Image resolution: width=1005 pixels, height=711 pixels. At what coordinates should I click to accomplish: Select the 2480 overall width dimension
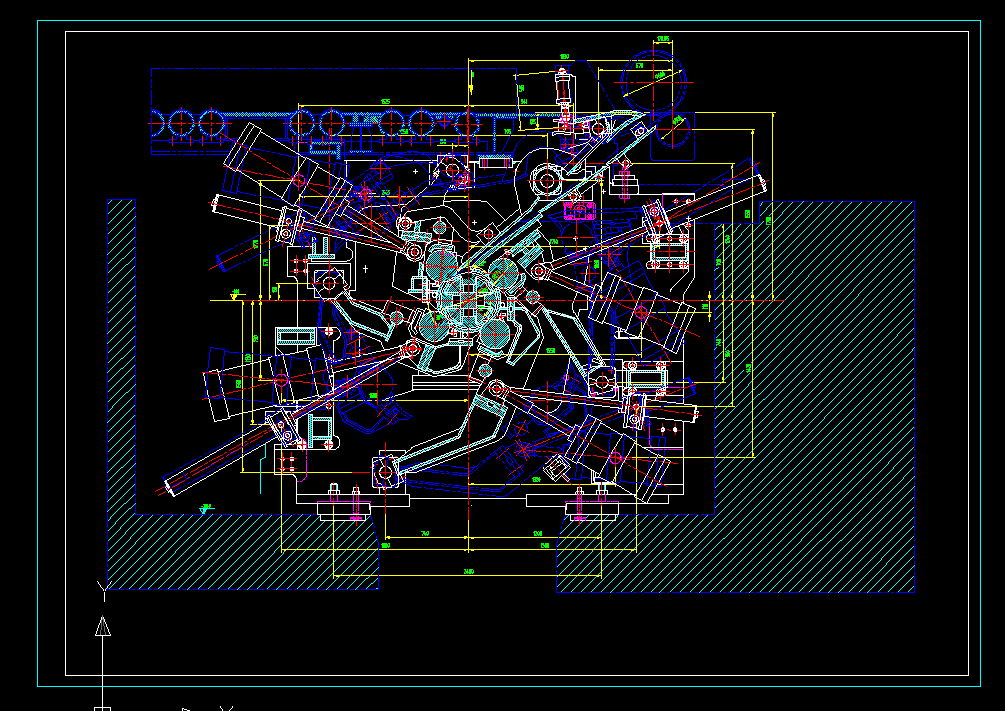click(468, 571)
